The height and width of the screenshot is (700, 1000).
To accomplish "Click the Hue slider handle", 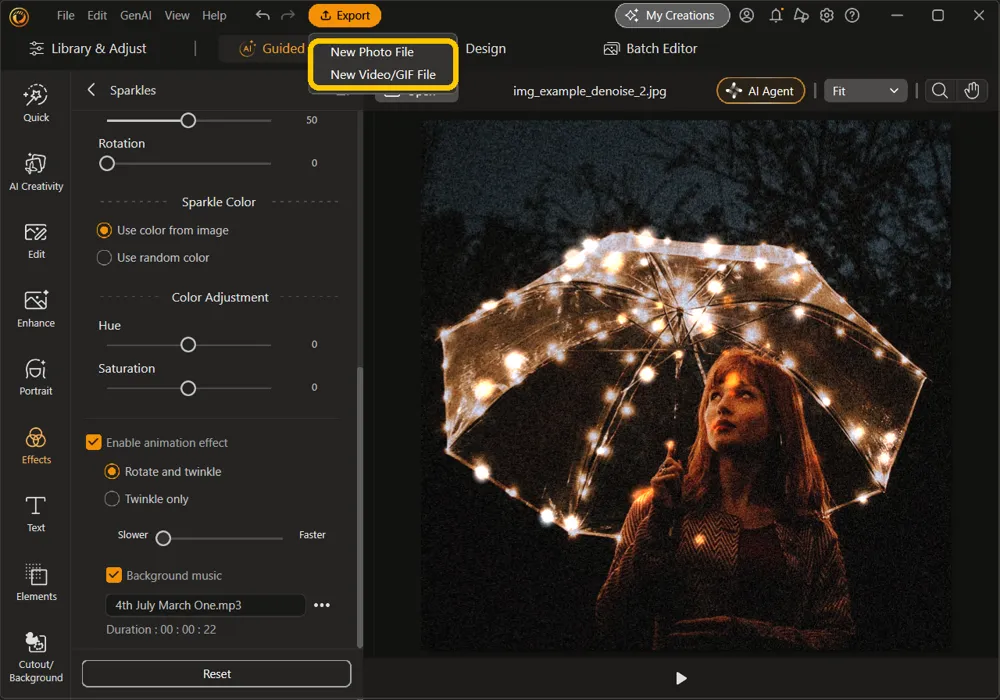I will pyautogui.click(x=188, y=345).
